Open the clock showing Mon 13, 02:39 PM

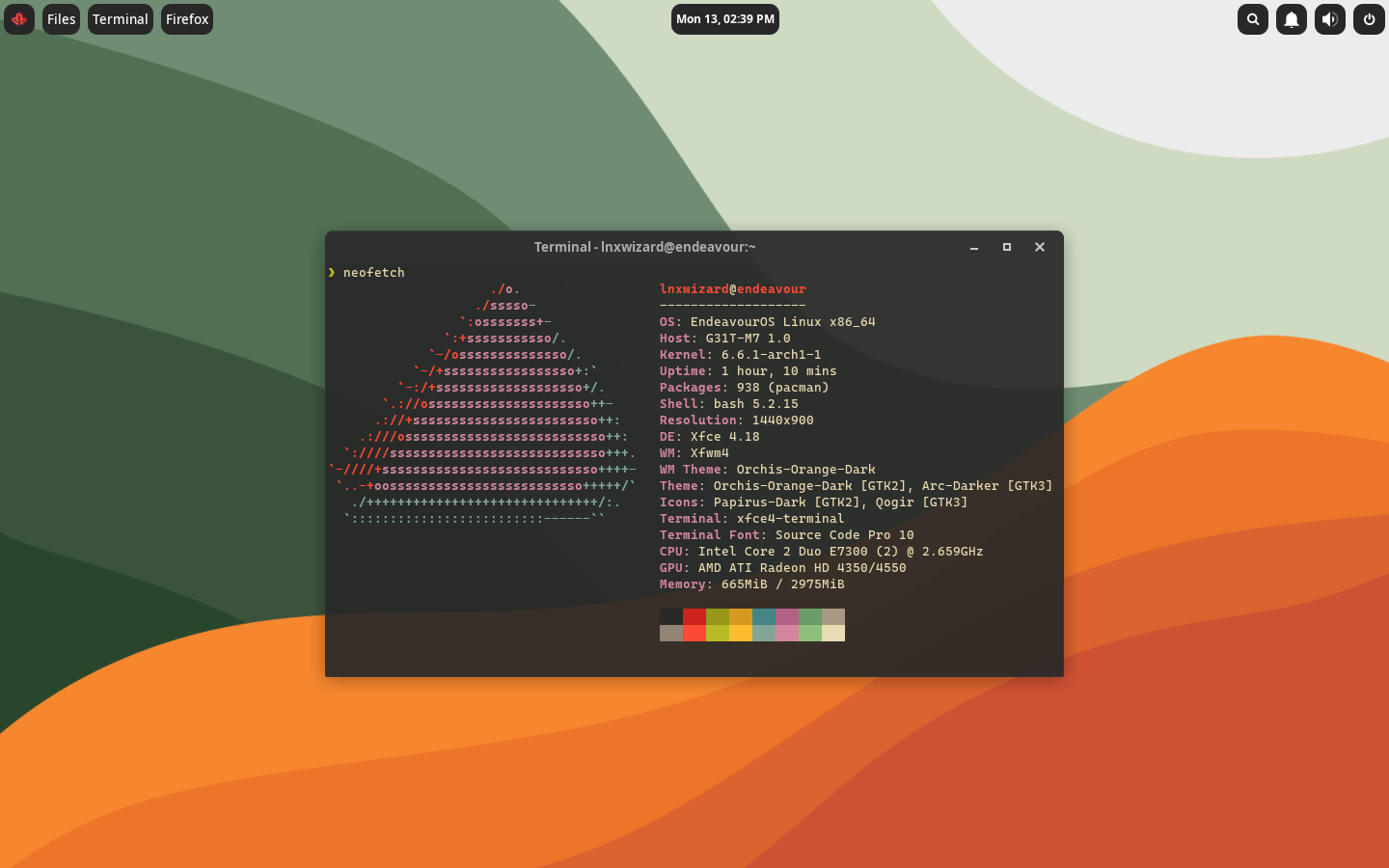[725, 19]
